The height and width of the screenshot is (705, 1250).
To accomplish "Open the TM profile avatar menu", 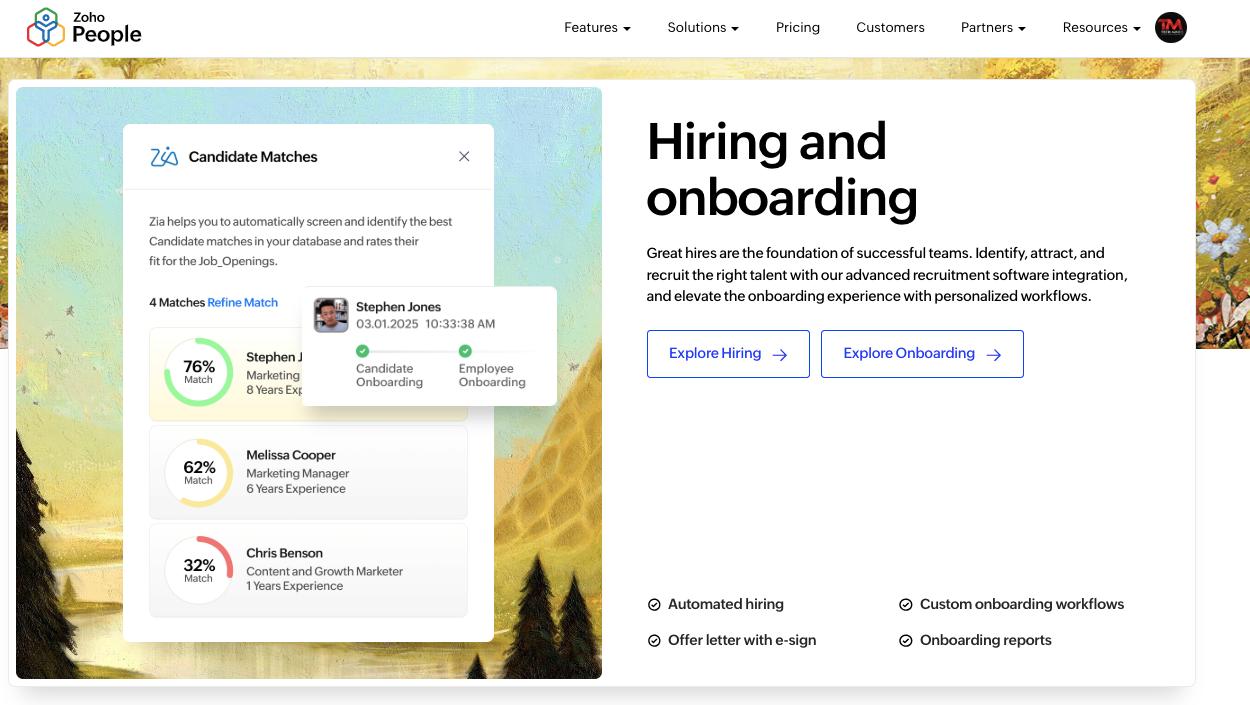I will 1171,27.
